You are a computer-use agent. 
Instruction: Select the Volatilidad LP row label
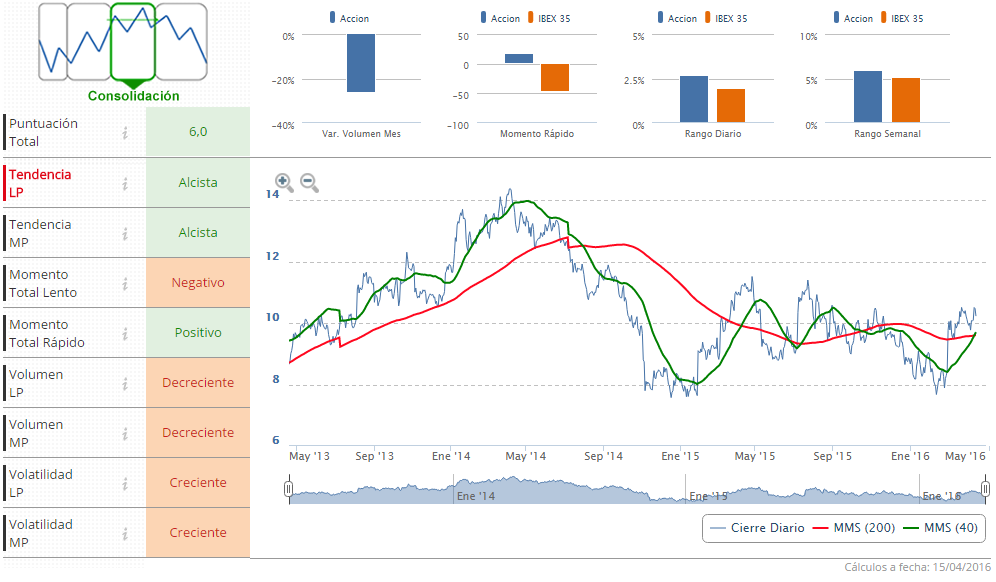(x=40, y=483)
